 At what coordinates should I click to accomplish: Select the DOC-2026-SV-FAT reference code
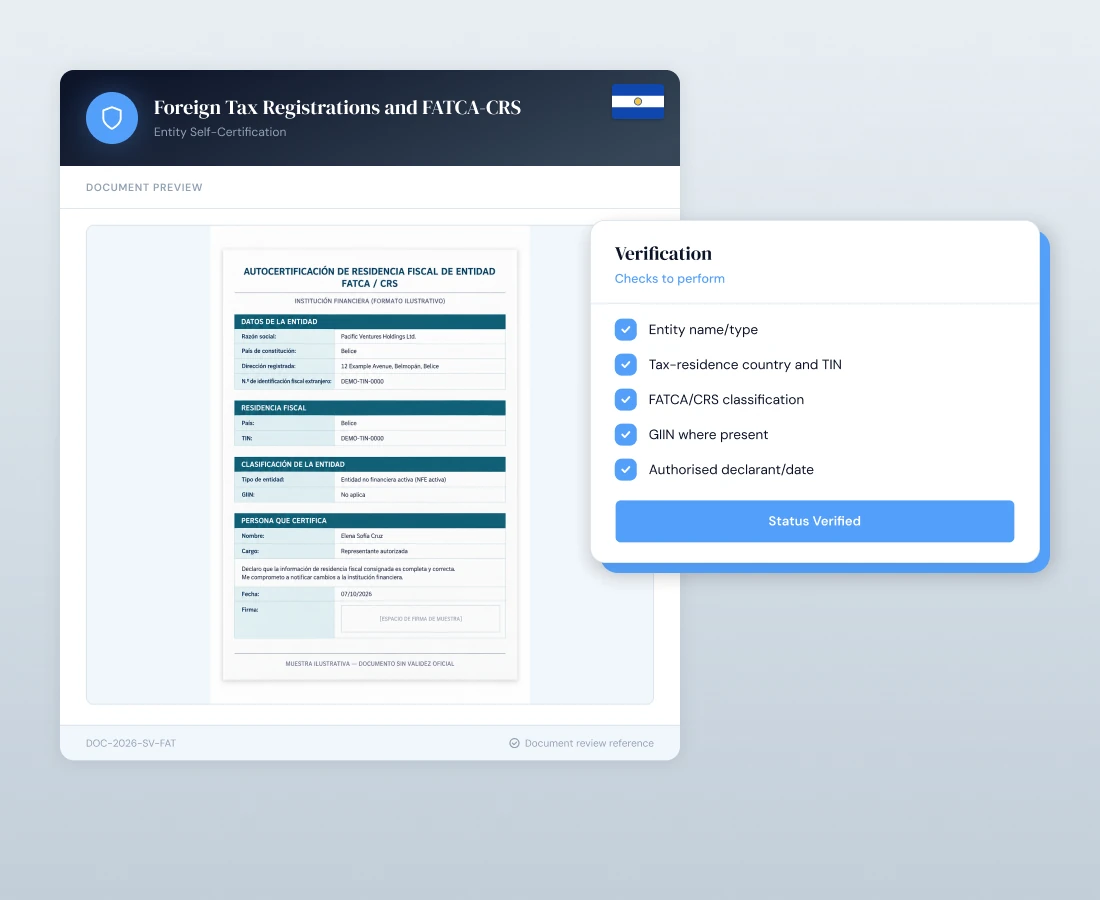(130, 743)
